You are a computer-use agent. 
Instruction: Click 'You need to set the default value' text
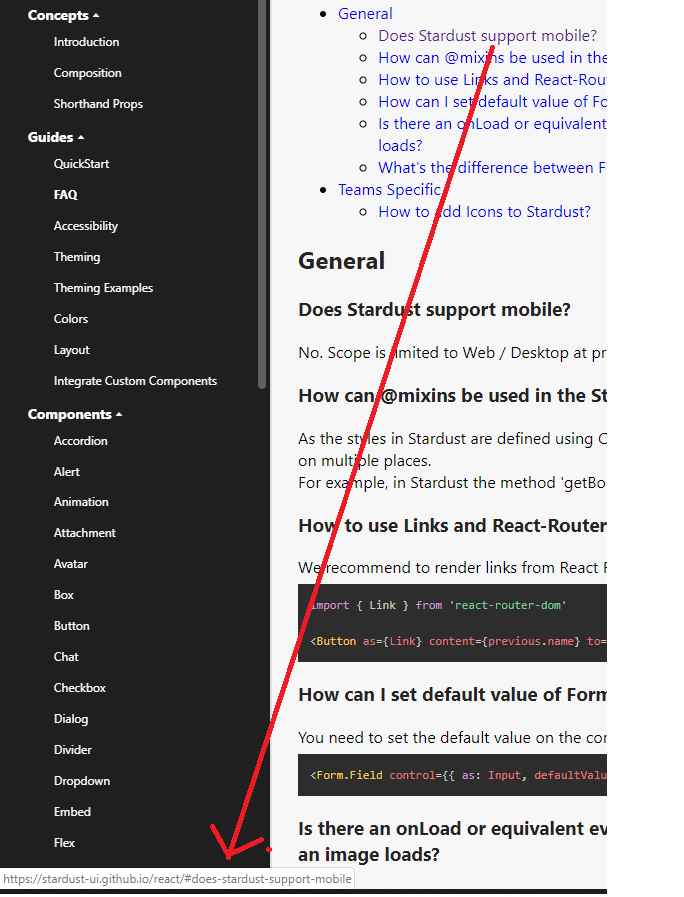452,737
